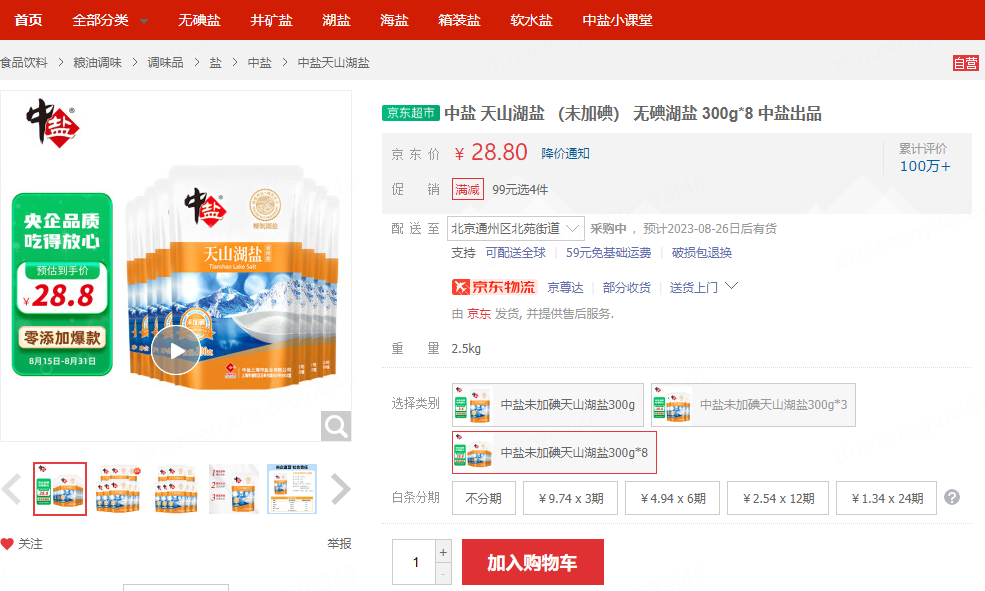Viewport: 985px width, 591px height.
Task: Choose the 中盐未加碘天山湖盐300g*8 option
Action: click(554, 453)
